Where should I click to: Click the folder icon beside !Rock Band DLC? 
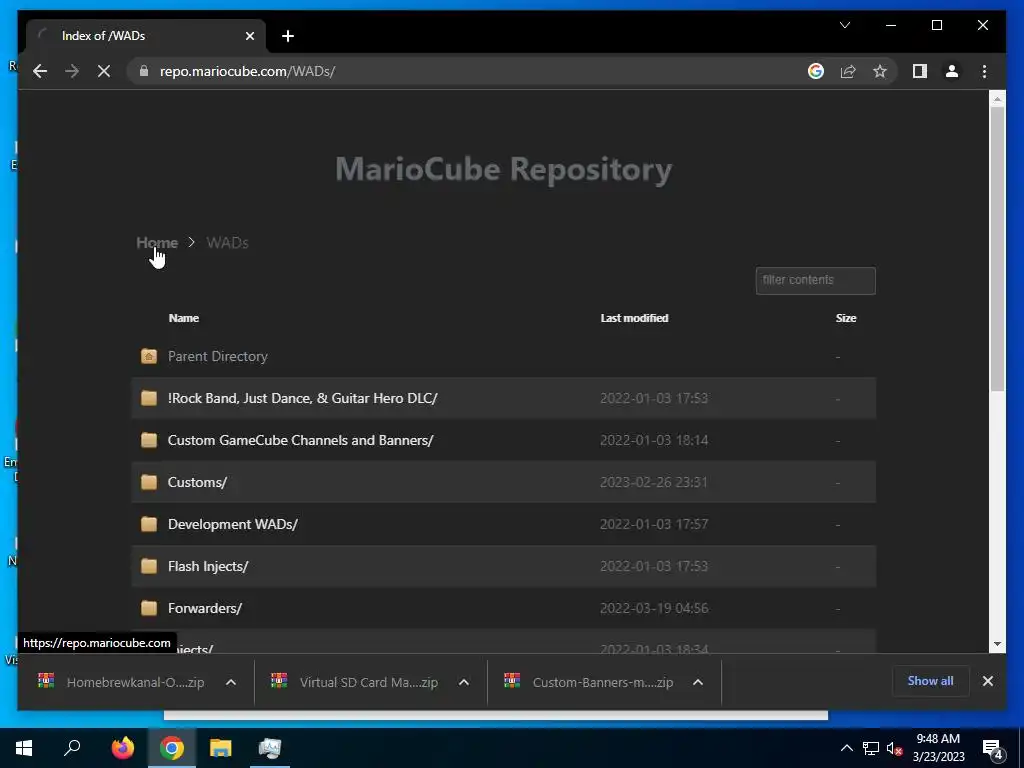(x=149, y=398)
